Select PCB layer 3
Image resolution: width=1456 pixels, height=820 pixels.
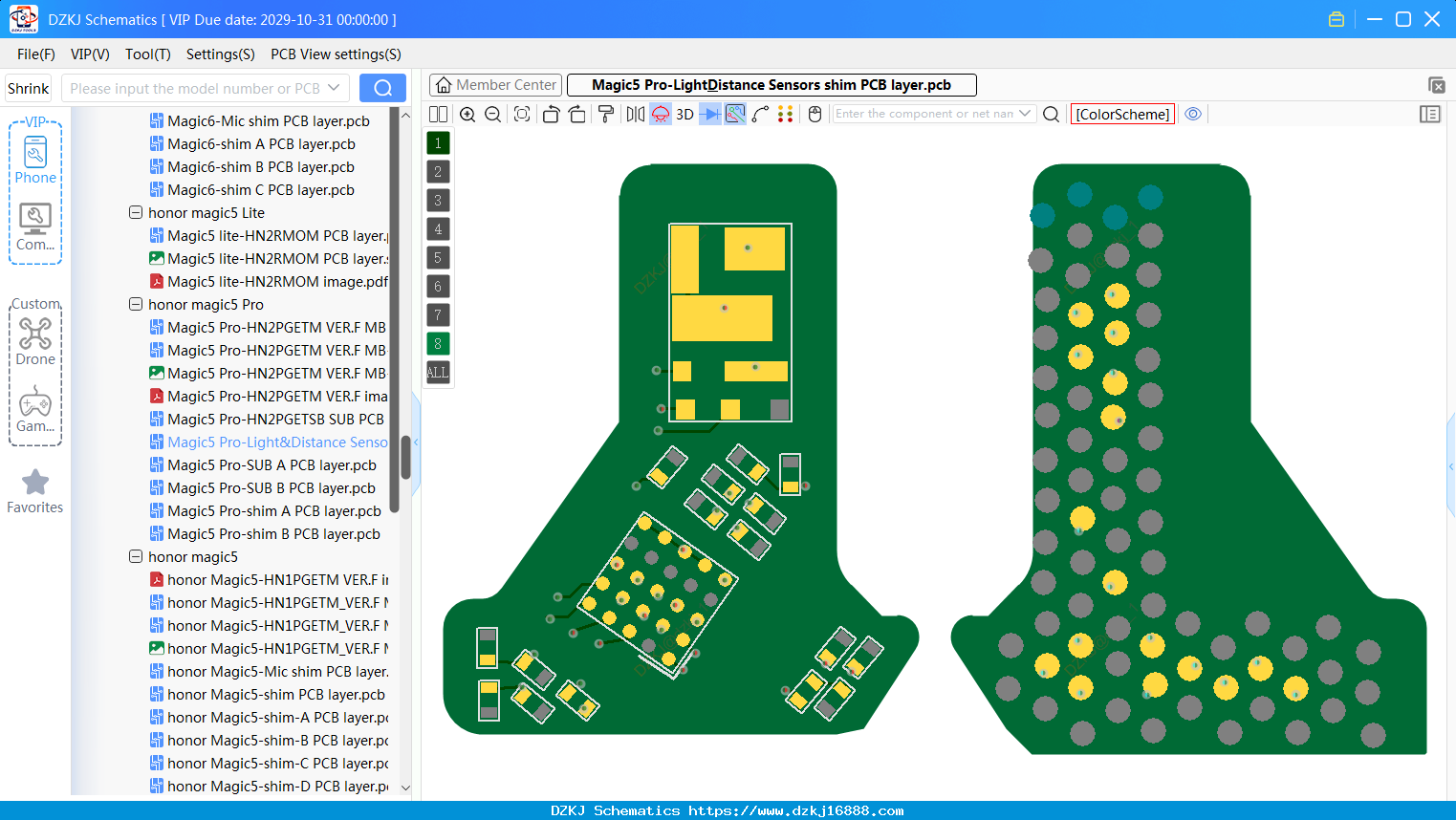click(x=438, y=201)
